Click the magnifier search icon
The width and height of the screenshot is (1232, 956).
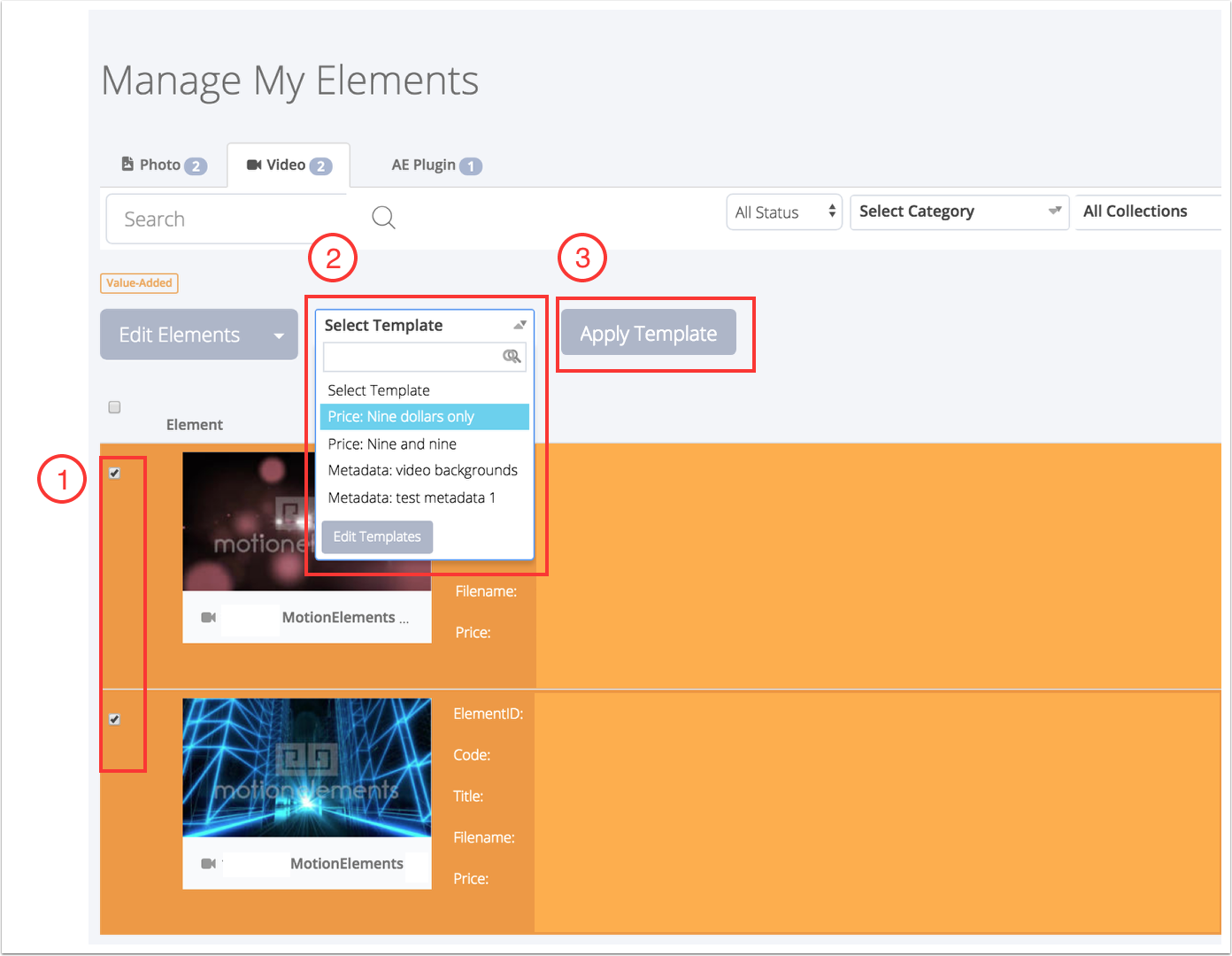[x=383, y=218]
